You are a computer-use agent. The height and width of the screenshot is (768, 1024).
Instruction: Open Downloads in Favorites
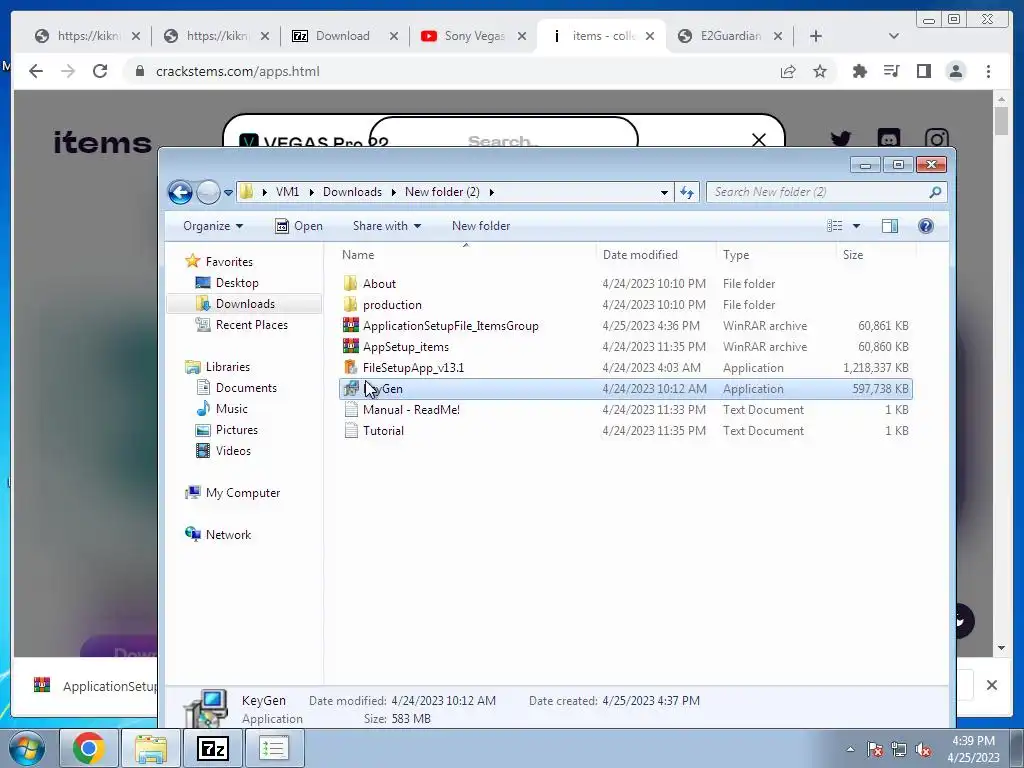coord(245,304)
